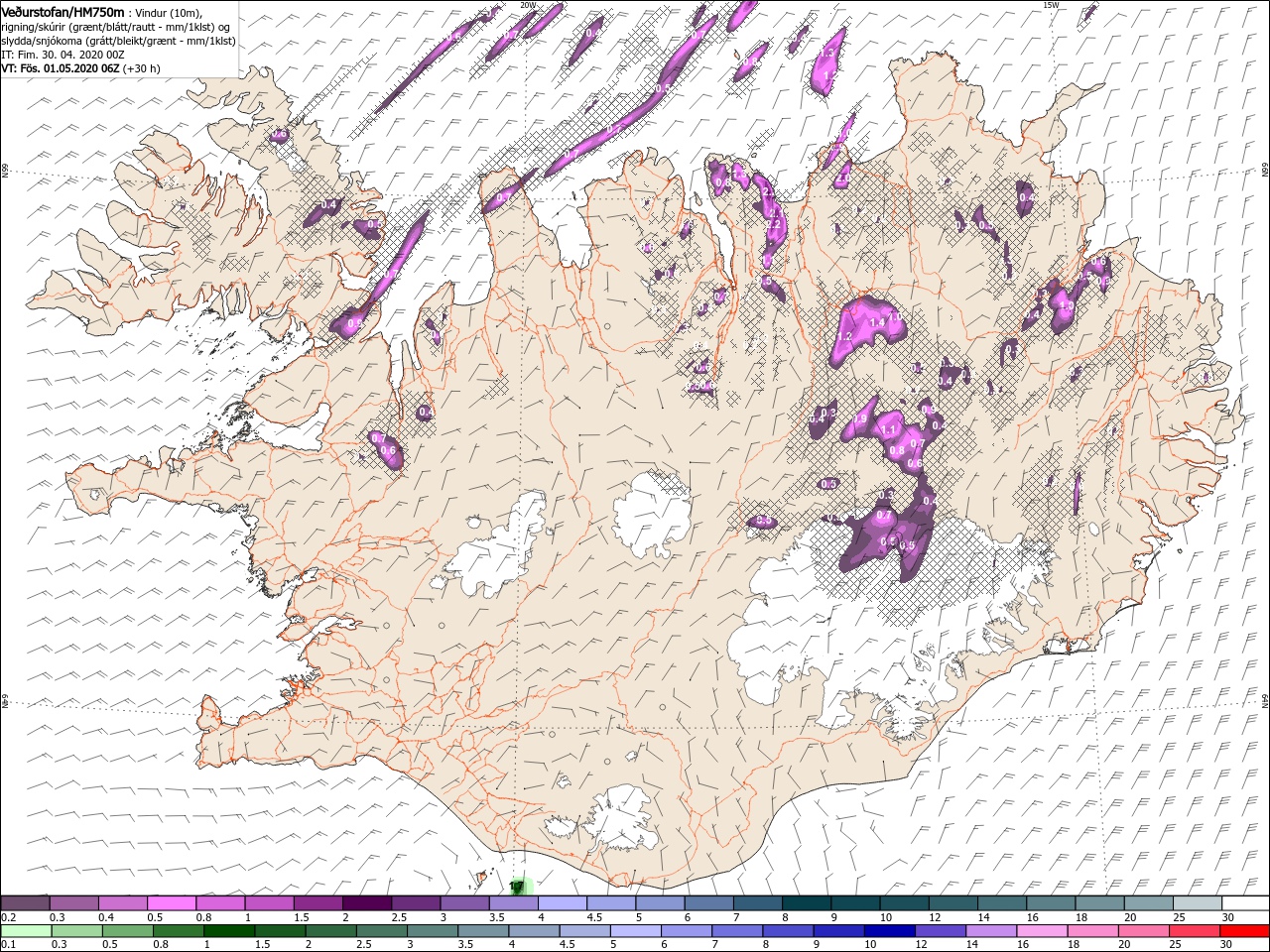The width and height of the screenshot is (1270, 952).
Task: Click the 'slydda/snjókoma' legend description line
Action: 118,41
